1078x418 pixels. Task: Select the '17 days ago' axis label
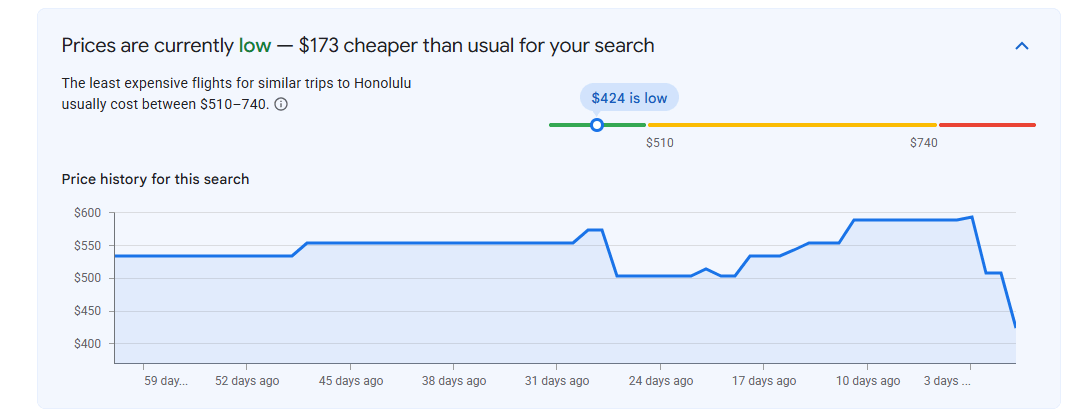click(764, 380)
